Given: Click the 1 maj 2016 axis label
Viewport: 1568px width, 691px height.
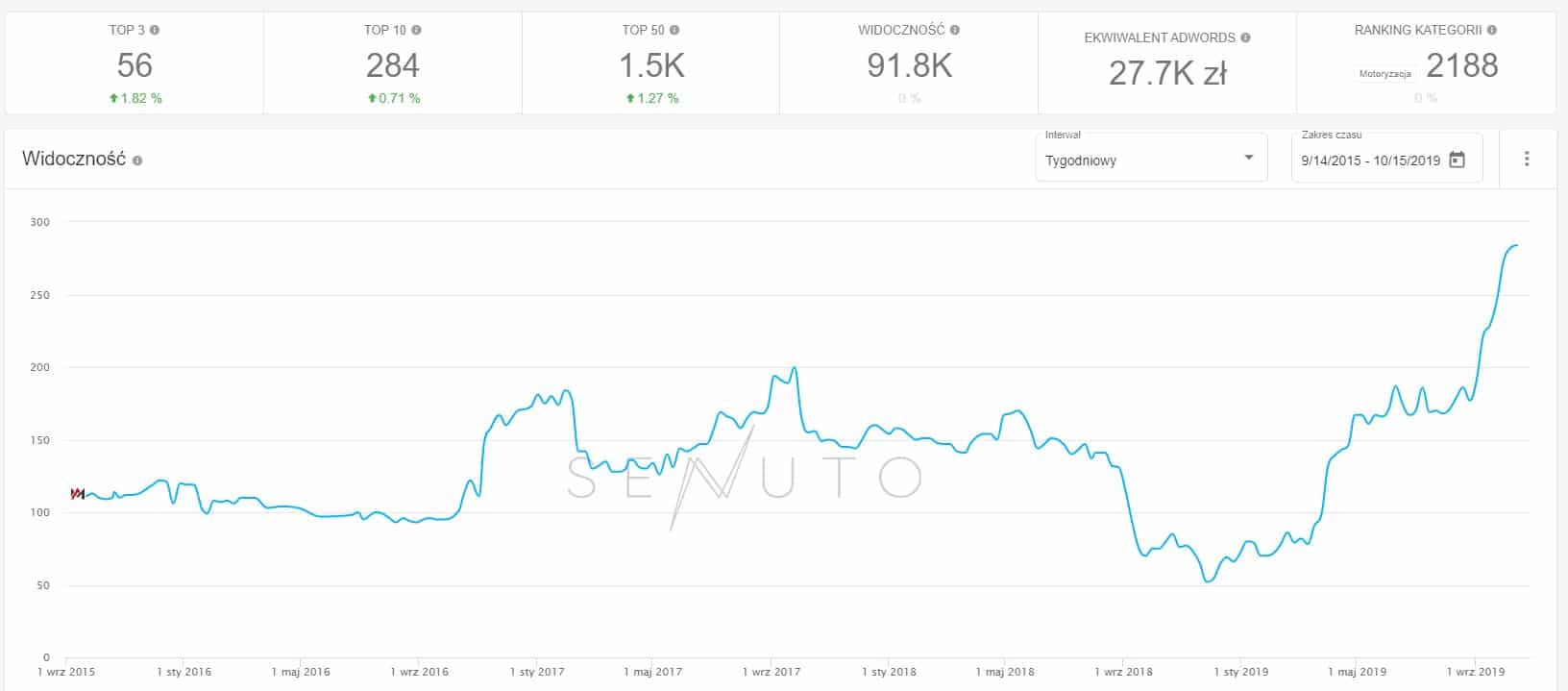Looking at the screenshot, I should click(x=301, y=672).
